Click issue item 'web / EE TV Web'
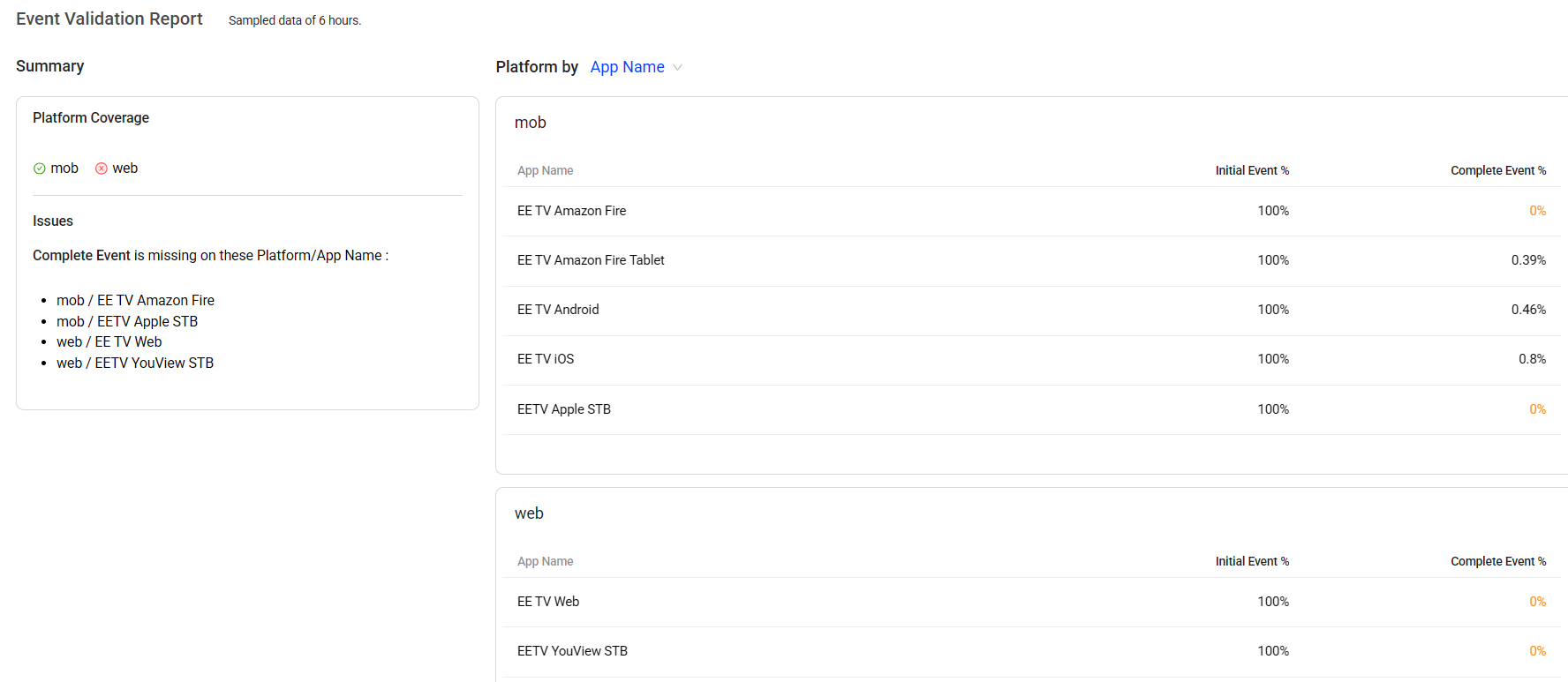The image size is (1568, 682). [109, 342]
